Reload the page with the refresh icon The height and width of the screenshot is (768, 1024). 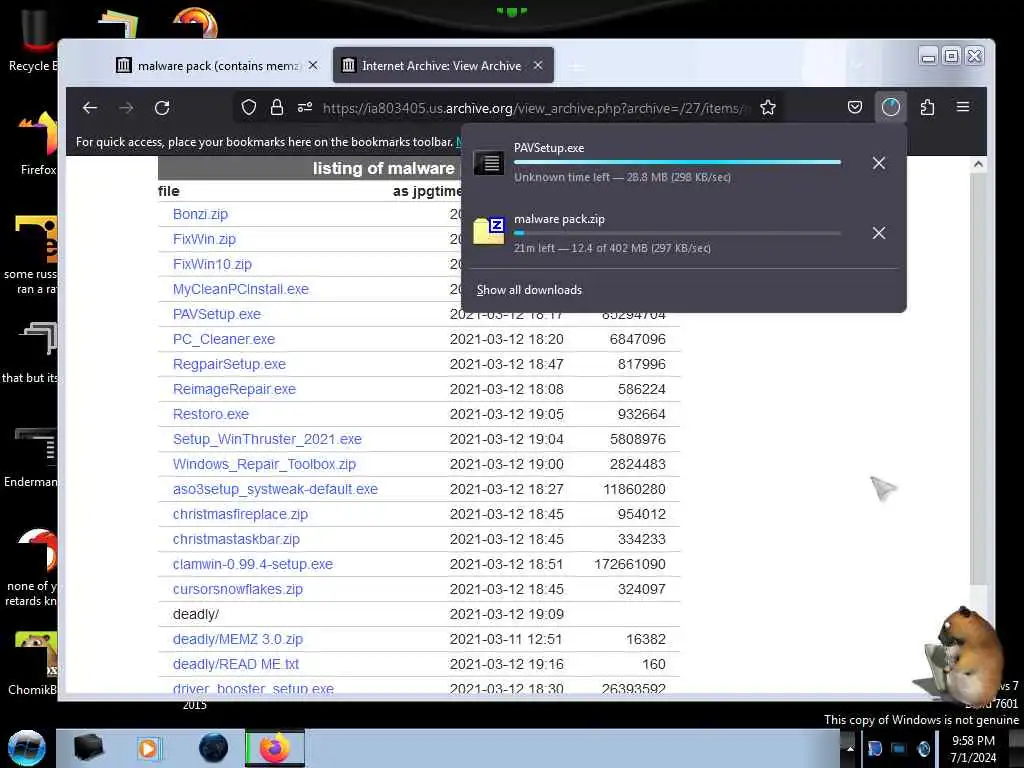tap(162, 108)
